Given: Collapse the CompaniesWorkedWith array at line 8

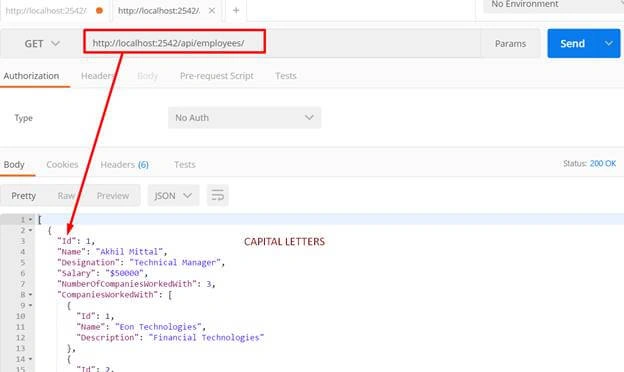Looking at the screenshot, I should pos(30,295).
